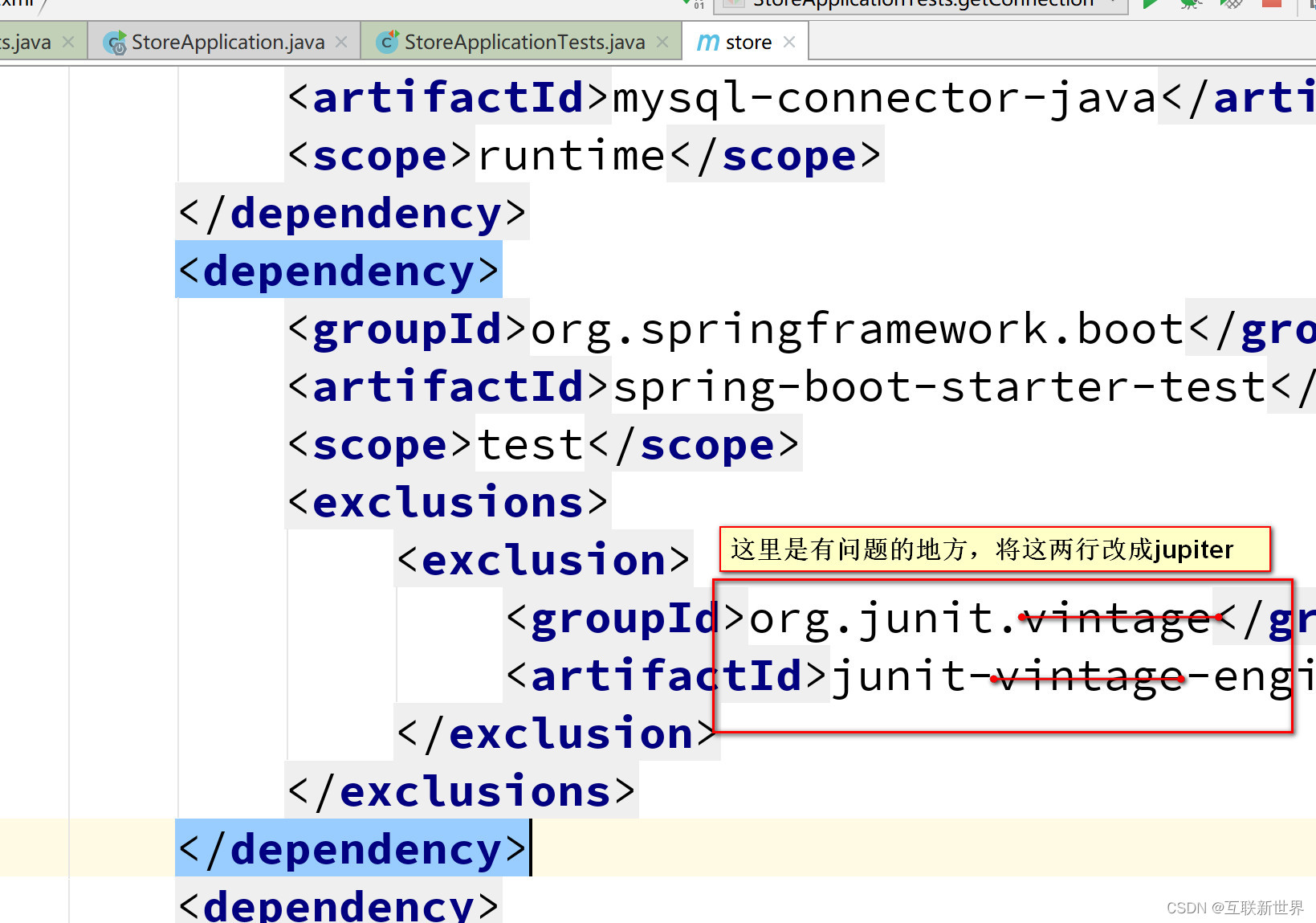1316x923 pixels.
Task: Close the StoreApplicationTests.java tab
Action: pos(662,41)
